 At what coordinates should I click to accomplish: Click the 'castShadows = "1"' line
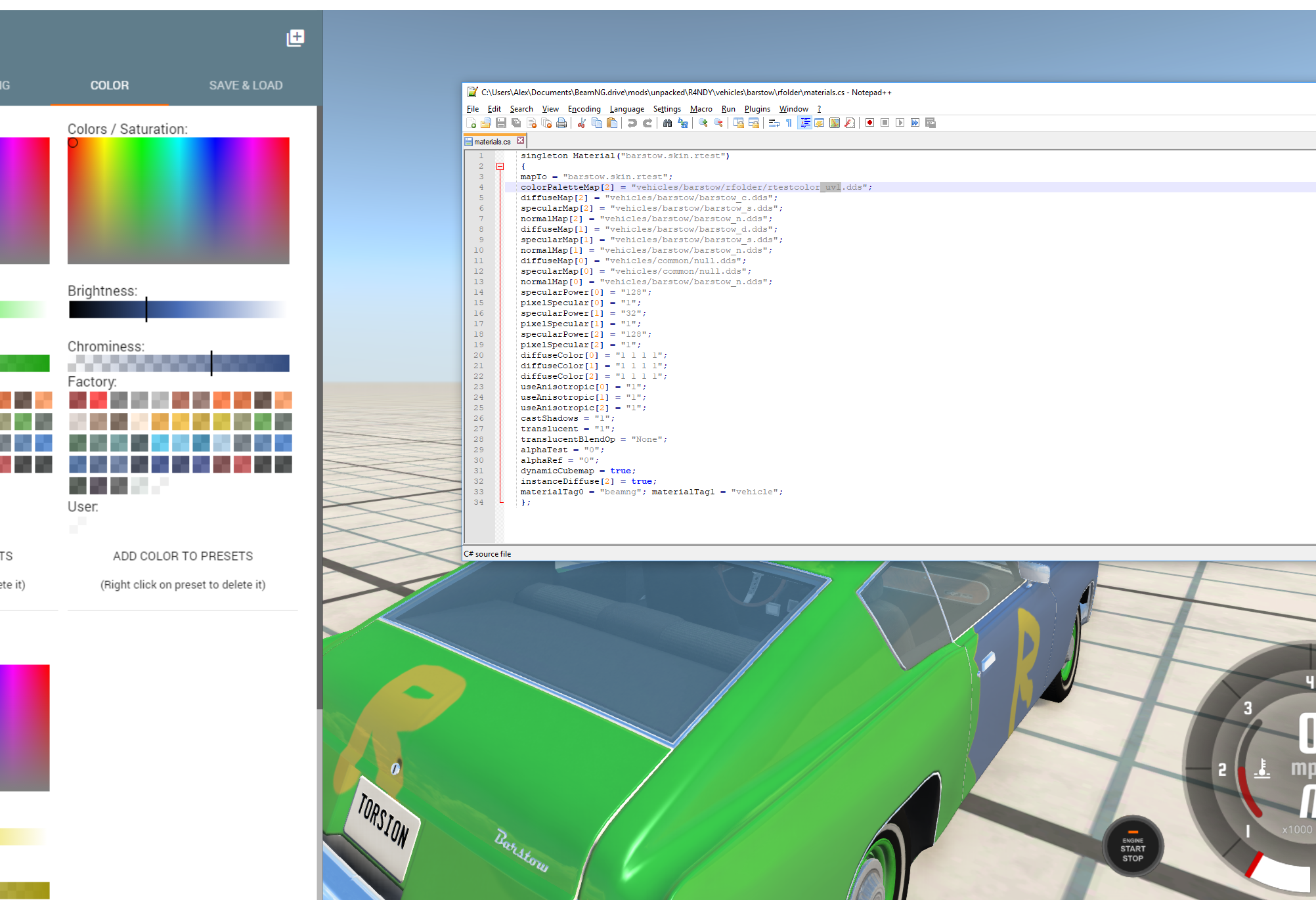[567, 418]
